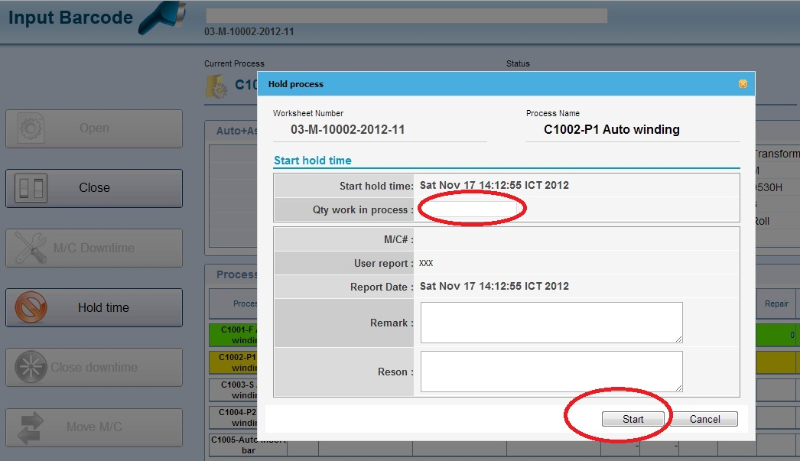Image resolution: width=800 pixels, height=461 pixels.
Task: Click the Current Process folder gear icon
Action: tap(216, 86)
